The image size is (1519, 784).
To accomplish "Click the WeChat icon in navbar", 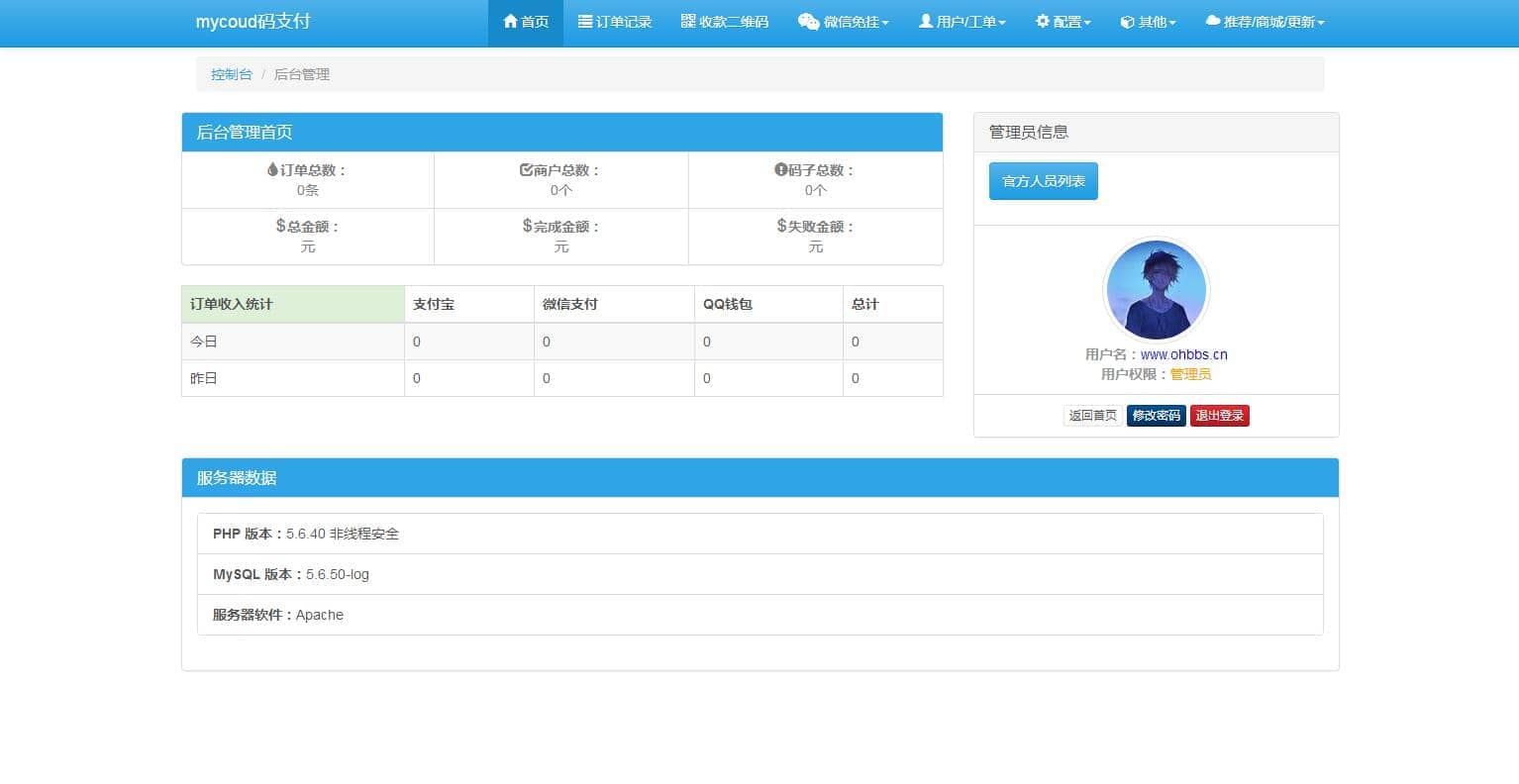I will (x=808, y=22).
